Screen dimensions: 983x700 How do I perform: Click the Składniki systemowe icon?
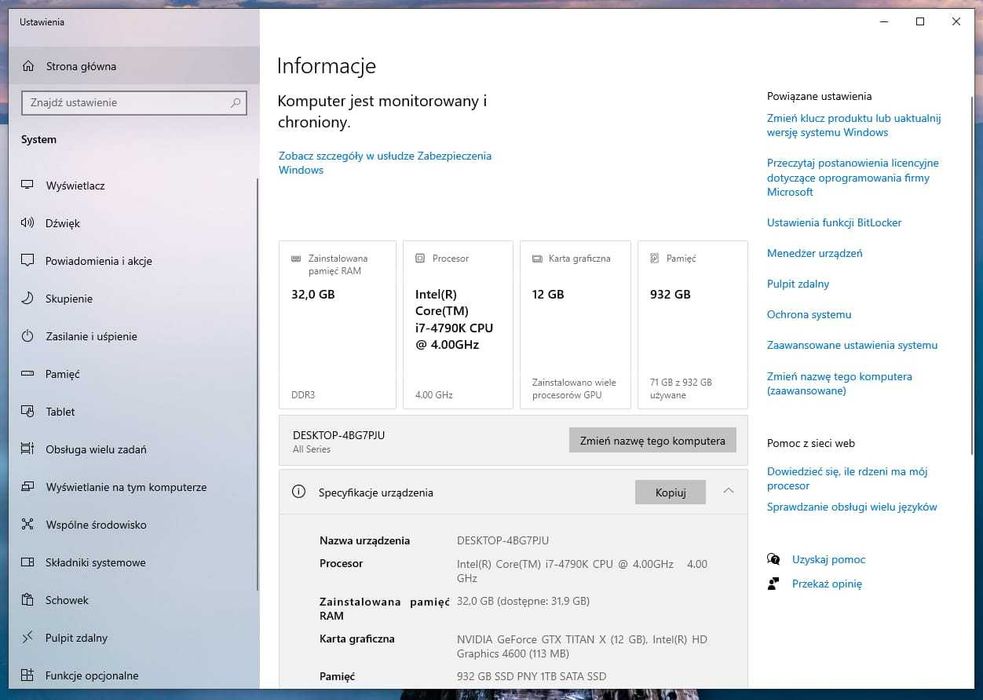coord(27,562)
